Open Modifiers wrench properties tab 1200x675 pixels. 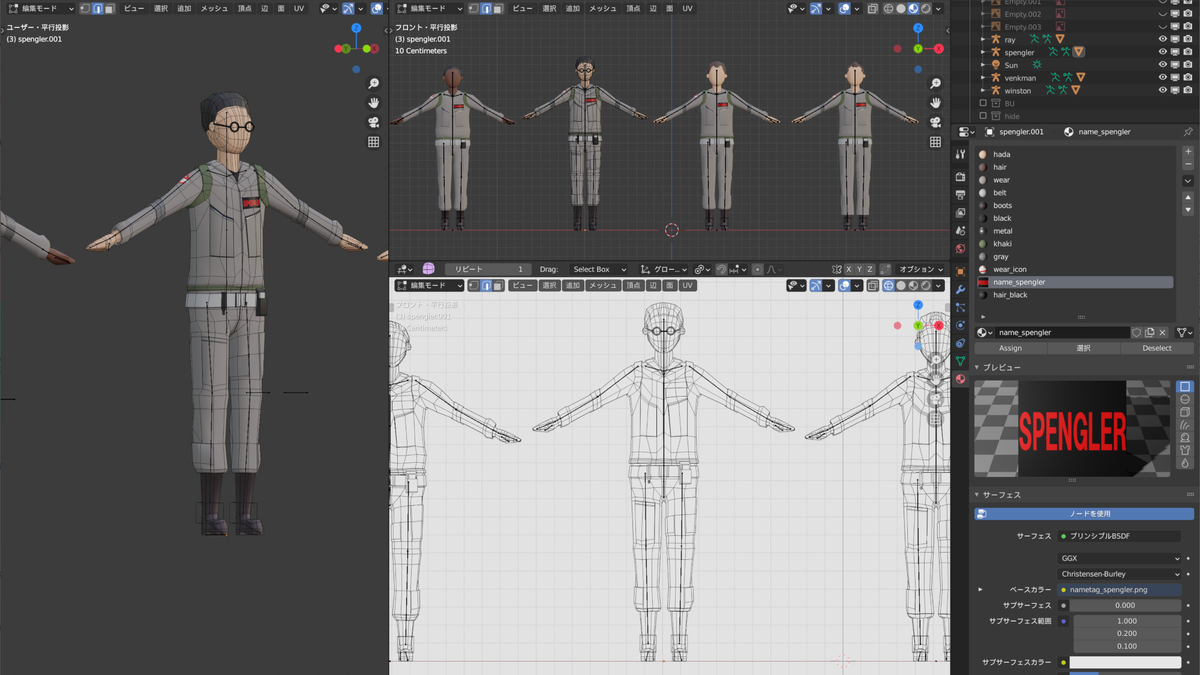(x=960, y=289)
